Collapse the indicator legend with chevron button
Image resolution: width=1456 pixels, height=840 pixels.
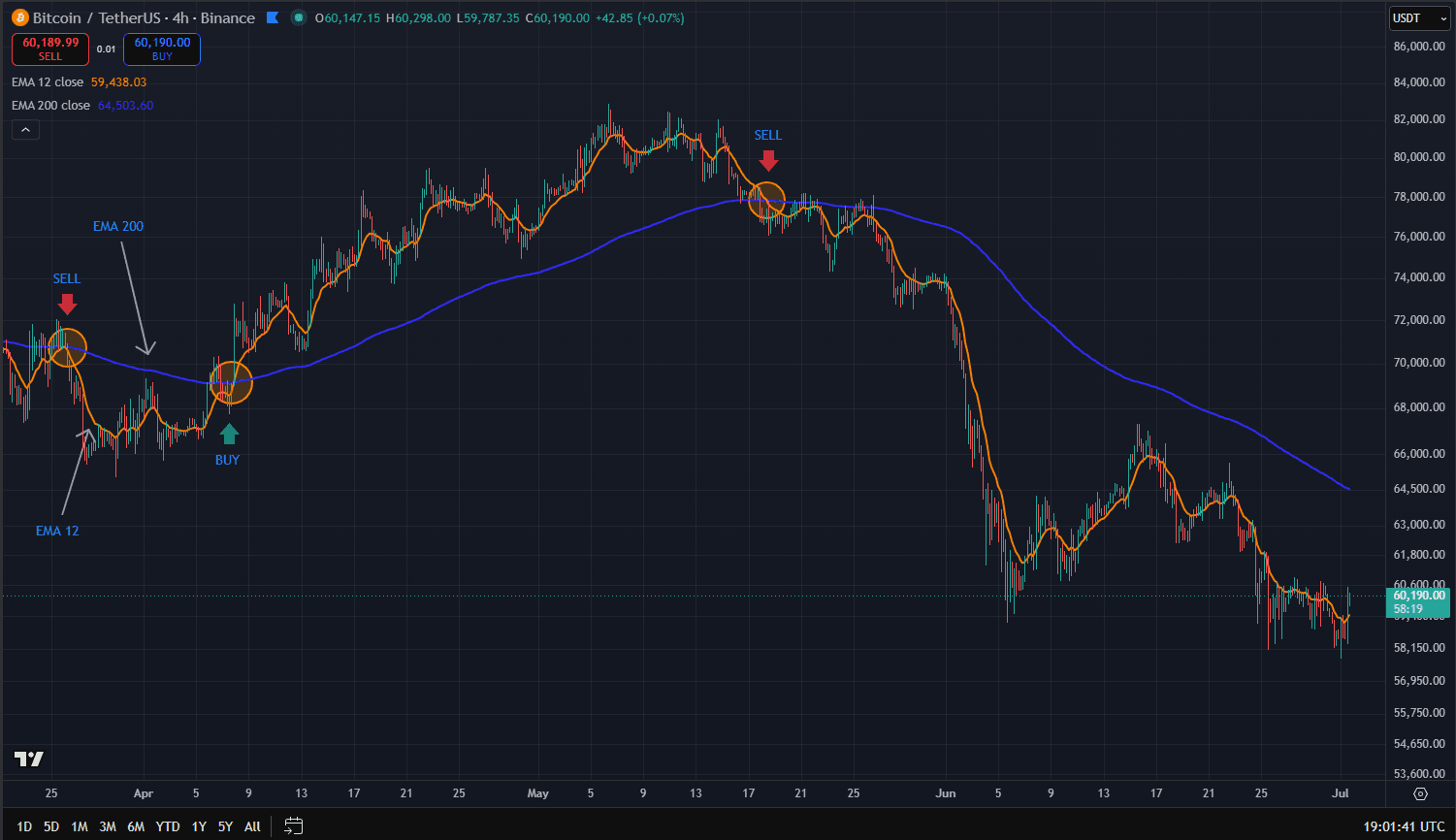25,129
